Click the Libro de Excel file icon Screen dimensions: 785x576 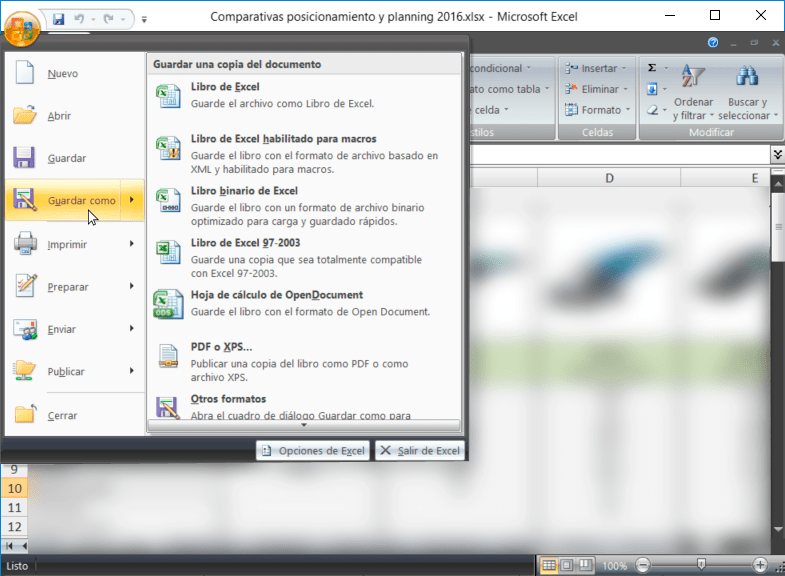[168, 96]
